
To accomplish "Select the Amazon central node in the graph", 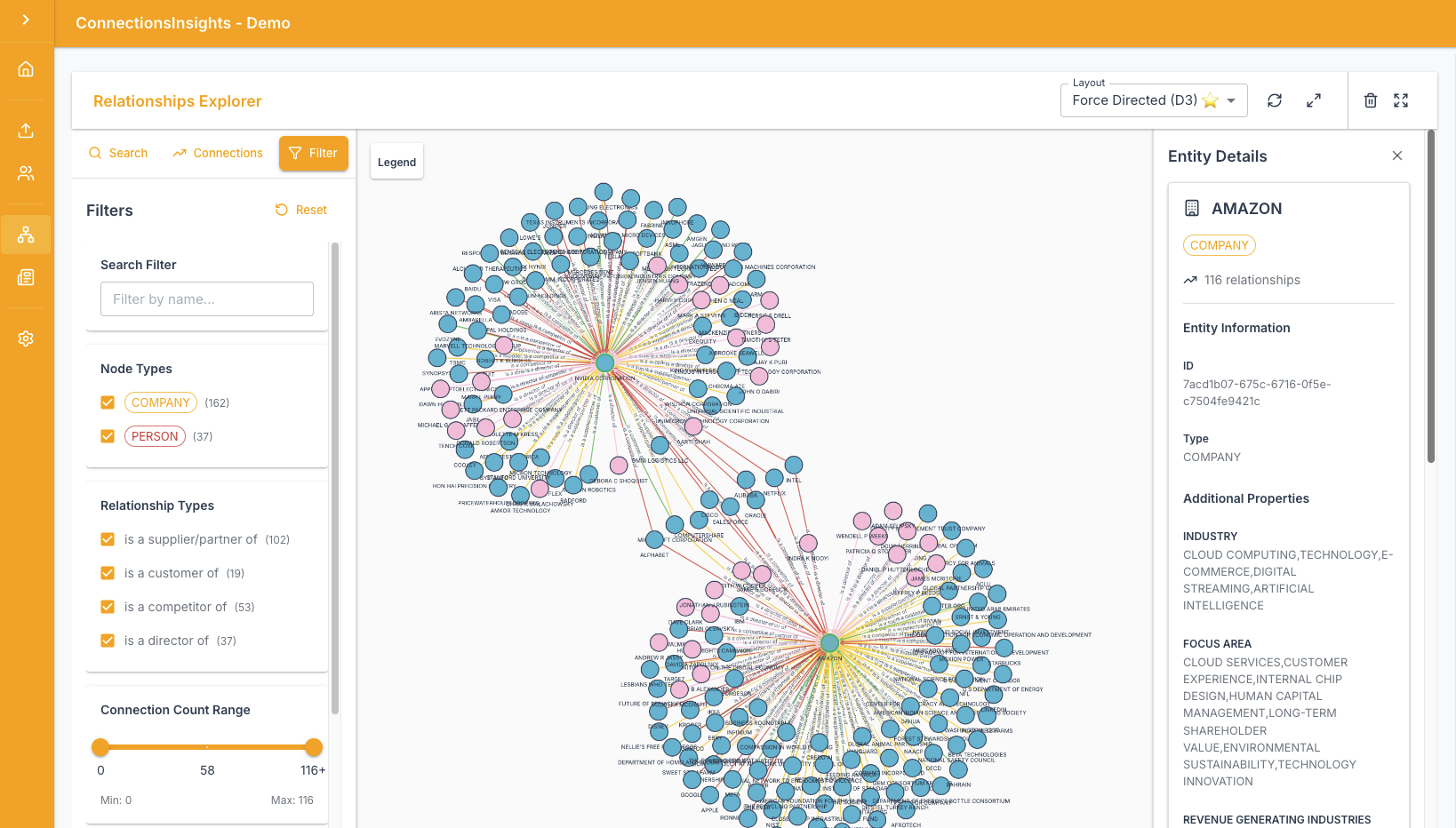I will [830, 642].
